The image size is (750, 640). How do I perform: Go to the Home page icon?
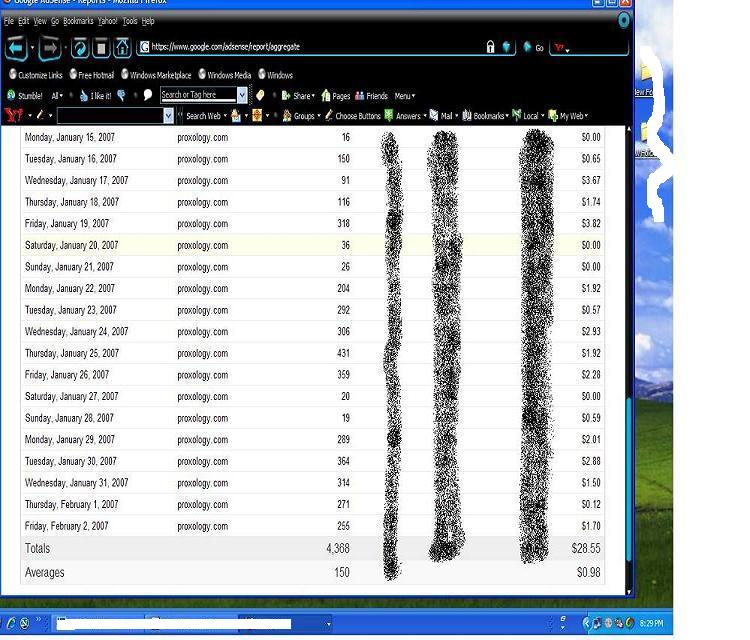(x=122, y=47)
